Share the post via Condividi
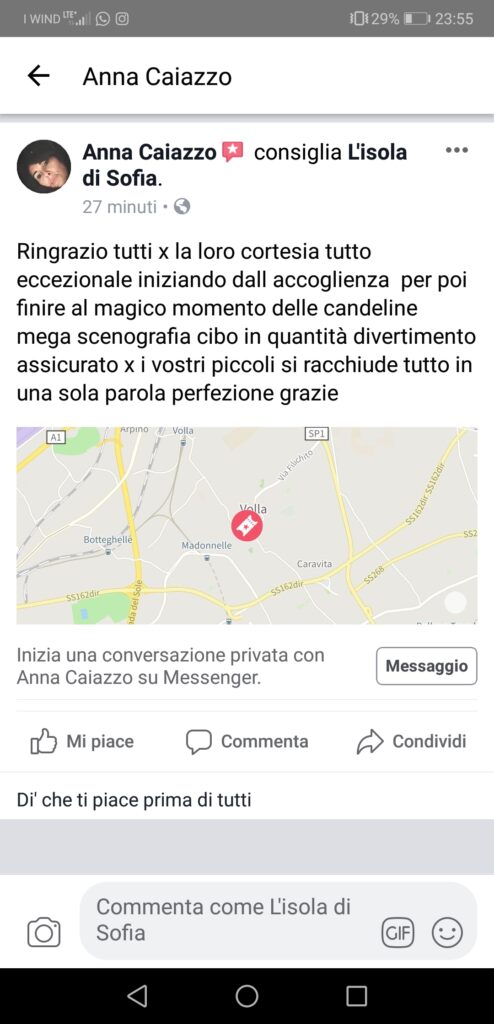This screenshot has height=1024, width=494. [411, 742]
